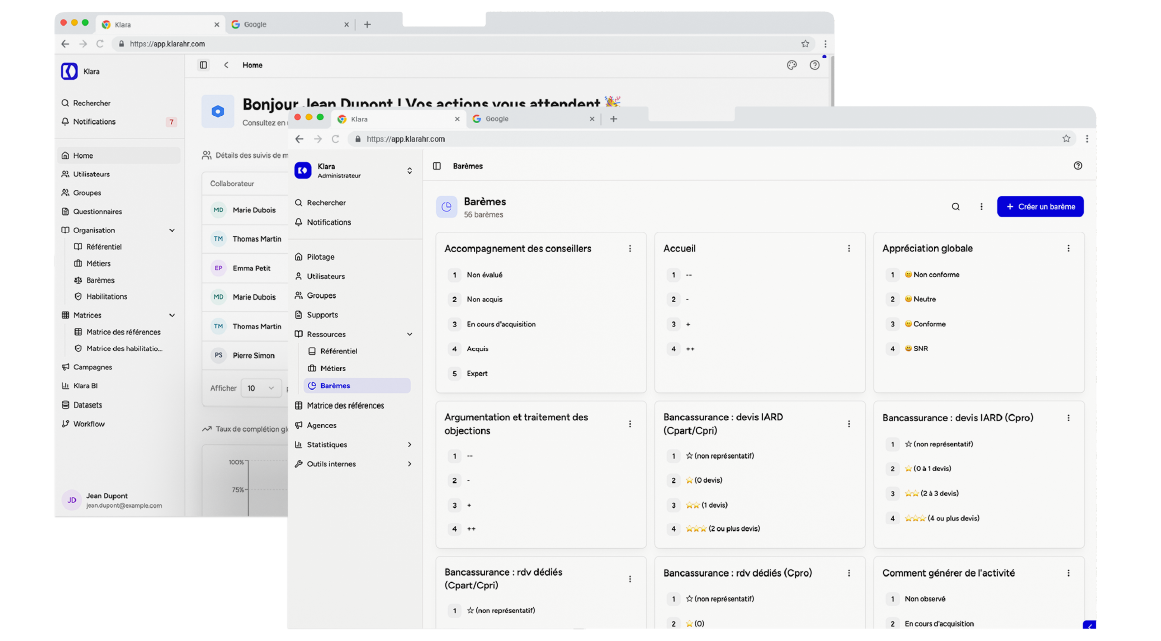Viewport: 1161px width, 641px height.
Task: Select Pierre Simon row in back window table
Action: [245, 355]
